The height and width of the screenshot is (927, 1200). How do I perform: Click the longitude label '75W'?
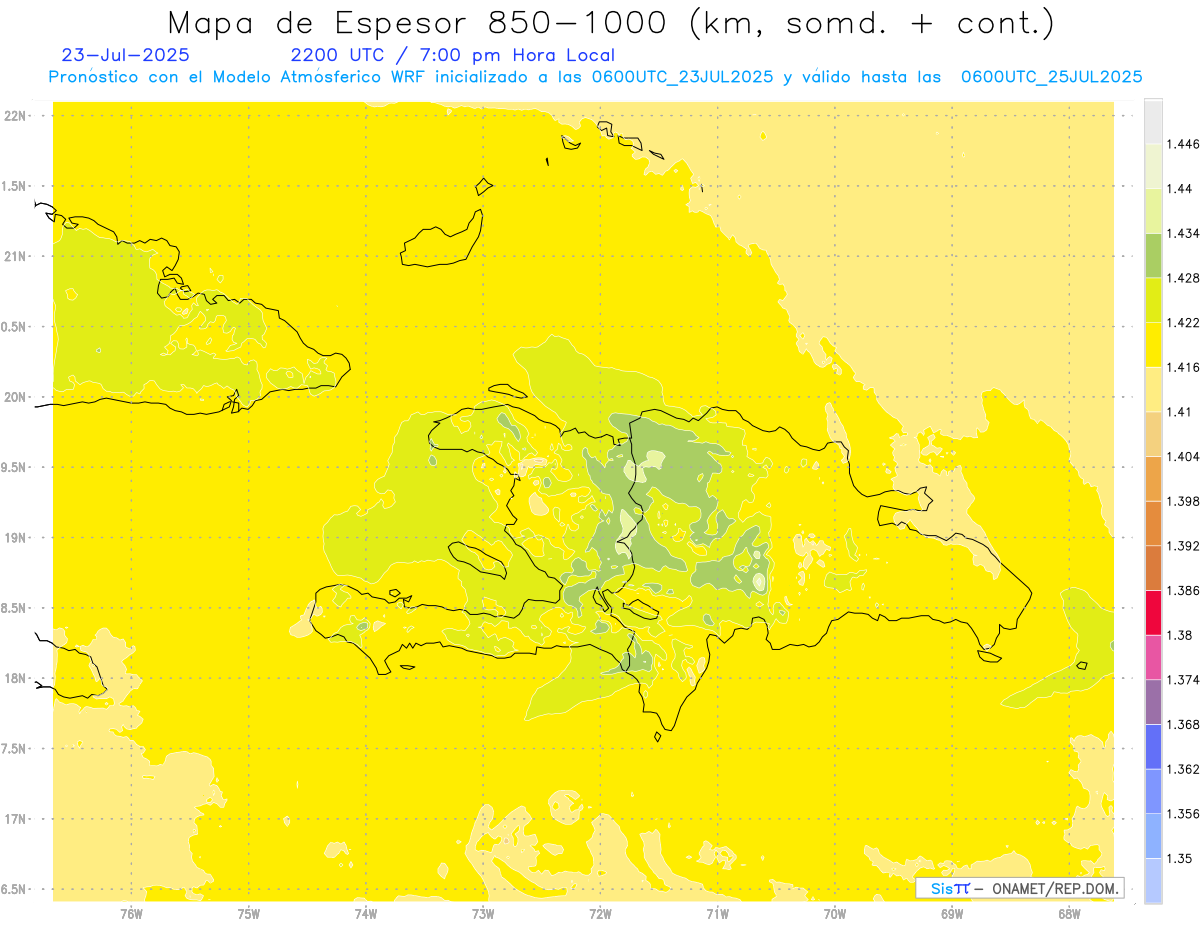click(x=249, y=913)
